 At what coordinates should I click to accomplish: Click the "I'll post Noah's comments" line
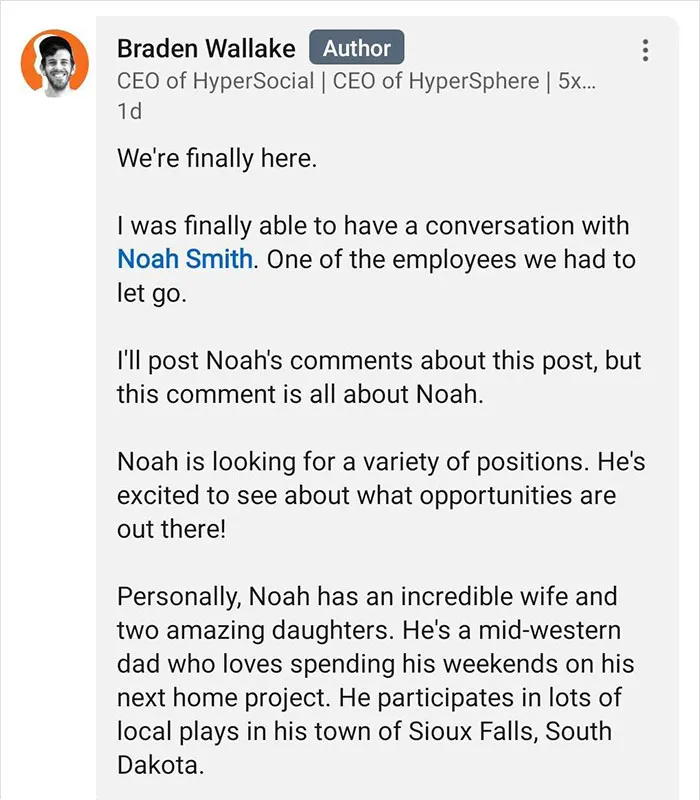(x=379, y=361)
